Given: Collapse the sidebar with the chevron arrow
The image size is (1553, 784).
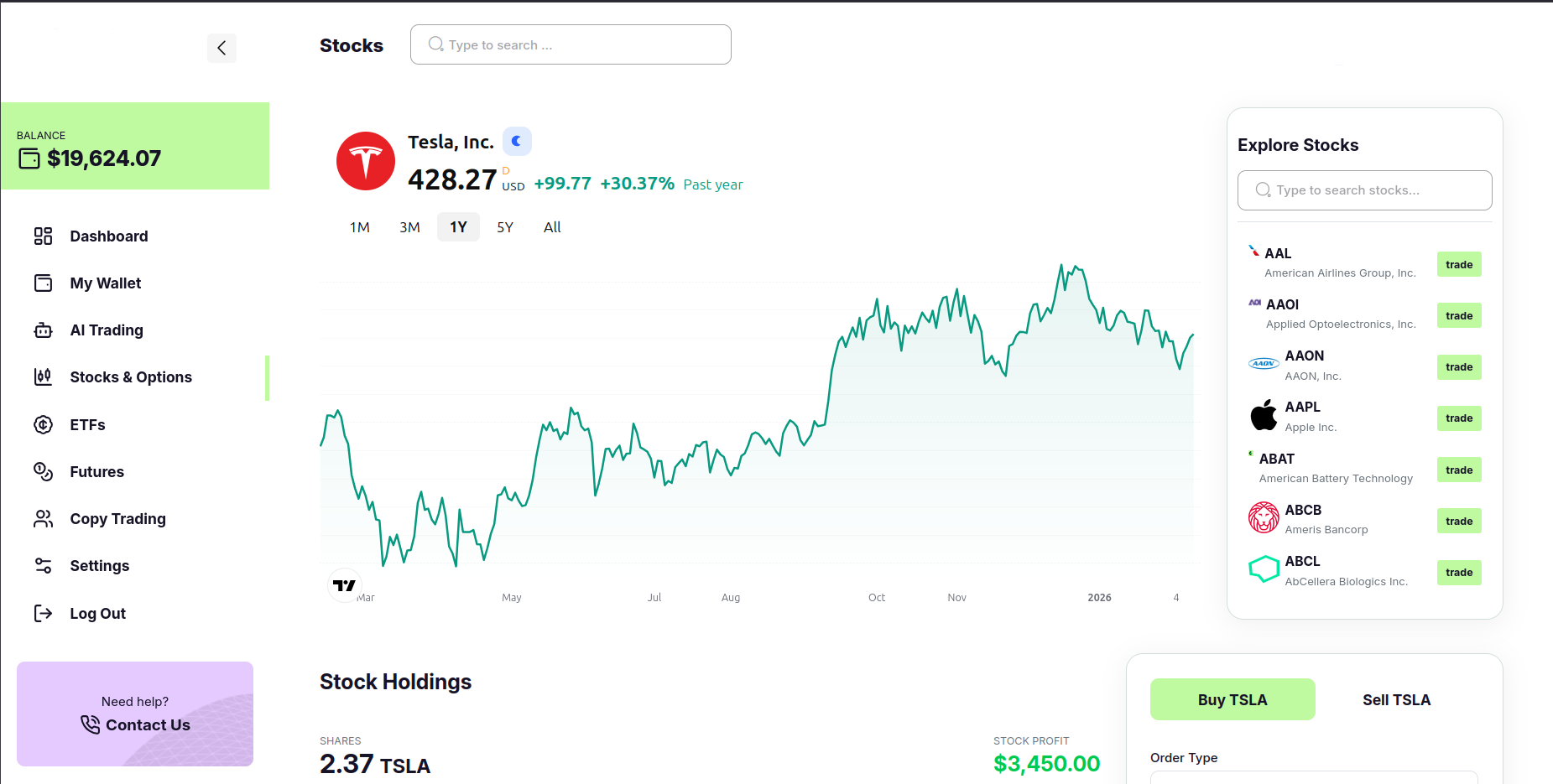Looking at the screenshot, I should tap(221, 48).
